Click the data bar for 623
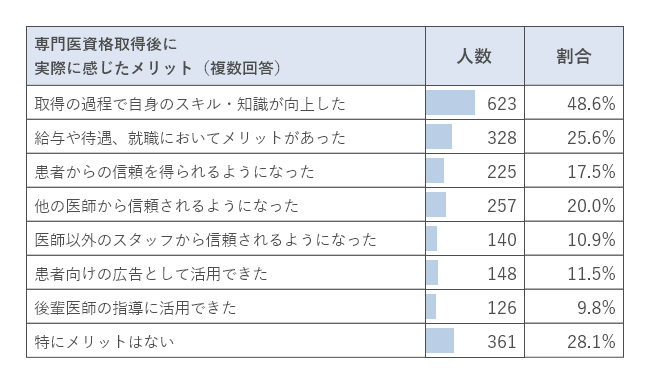 click(x=451, y=102)
